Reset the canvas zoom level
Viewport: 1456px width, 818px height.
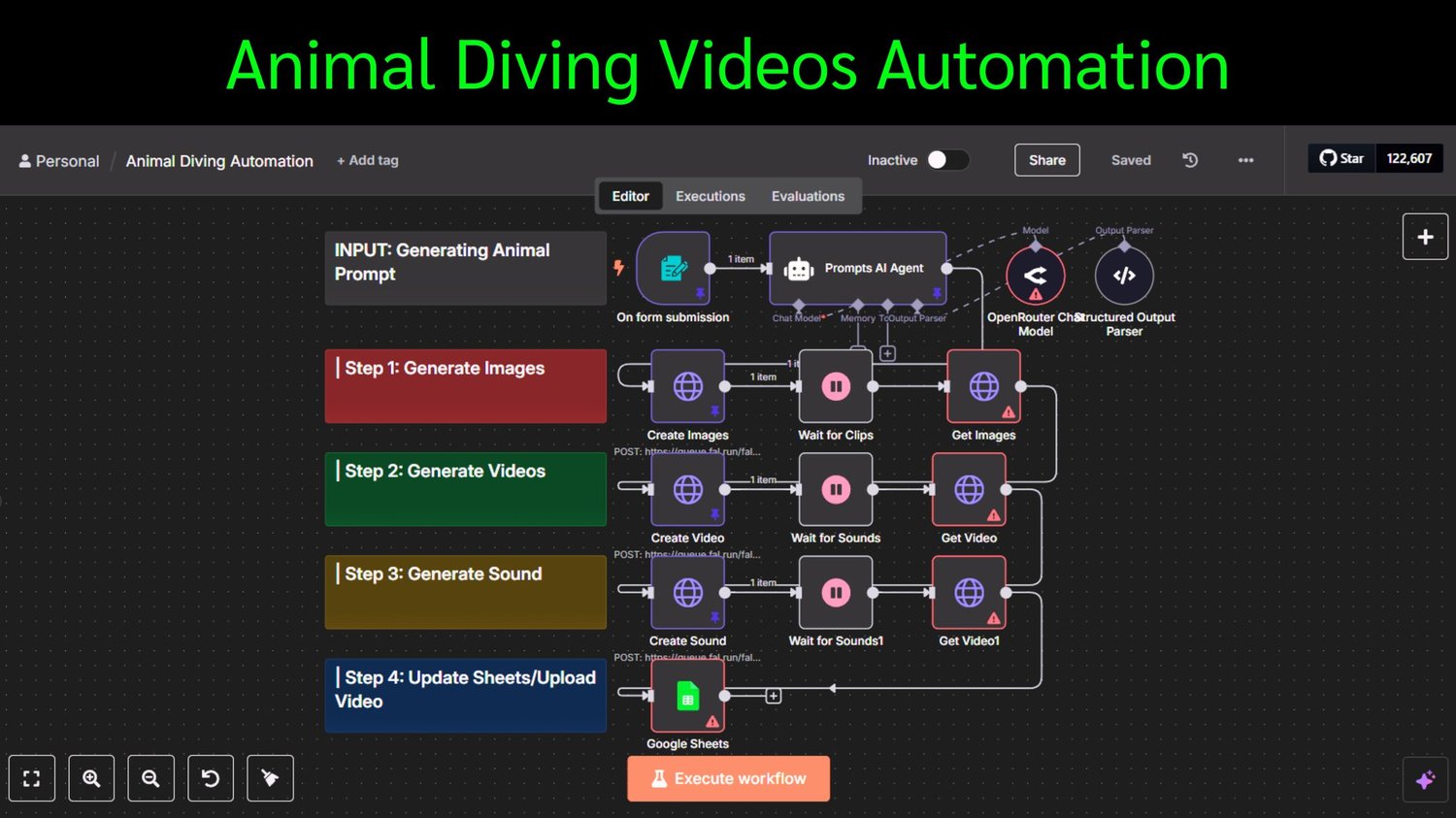[x=211, y=778]
